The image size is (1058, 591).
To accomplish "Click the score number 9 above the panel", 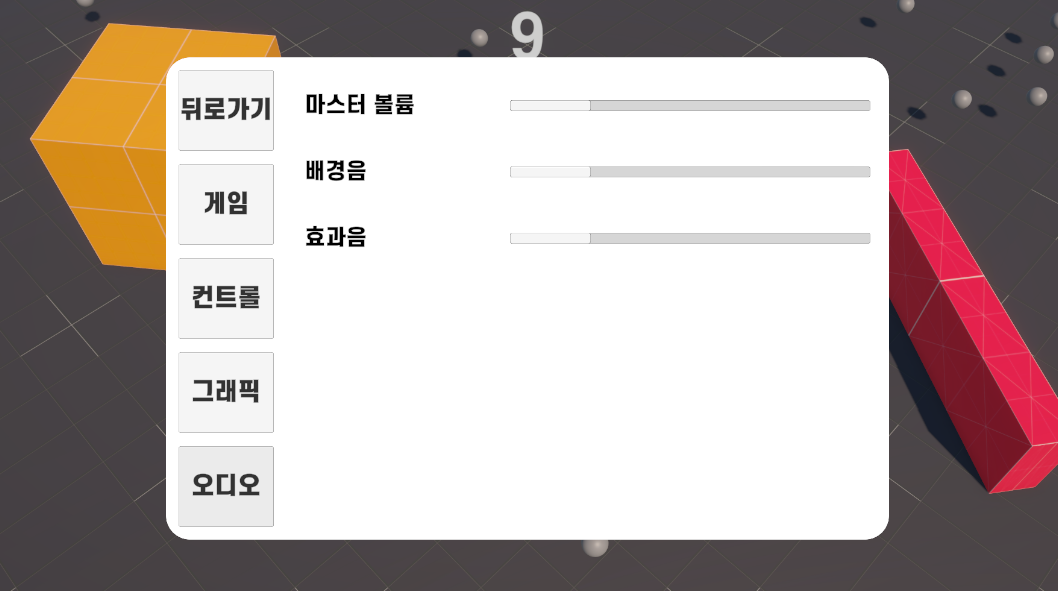I will pyautogui.click(x=527, y=34).
